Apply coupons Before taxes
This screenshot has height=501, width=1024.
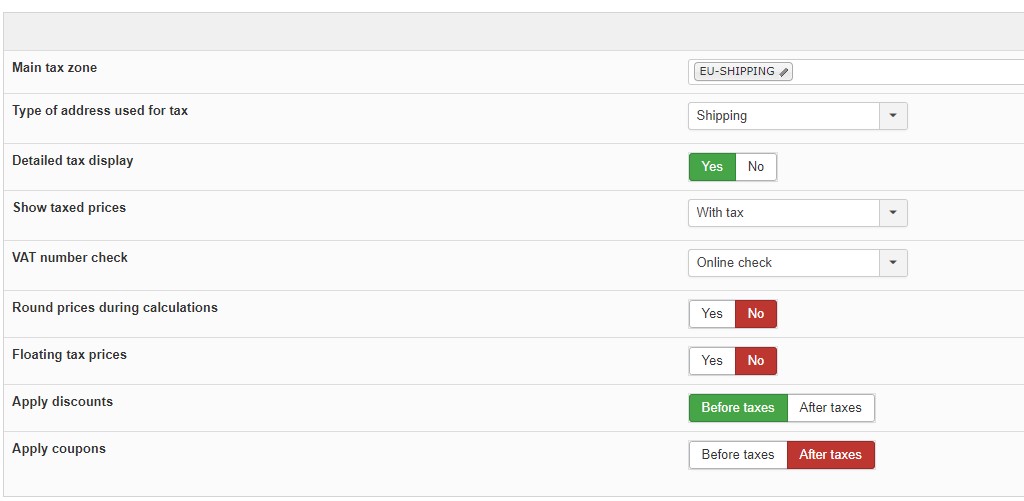(738, 455)
